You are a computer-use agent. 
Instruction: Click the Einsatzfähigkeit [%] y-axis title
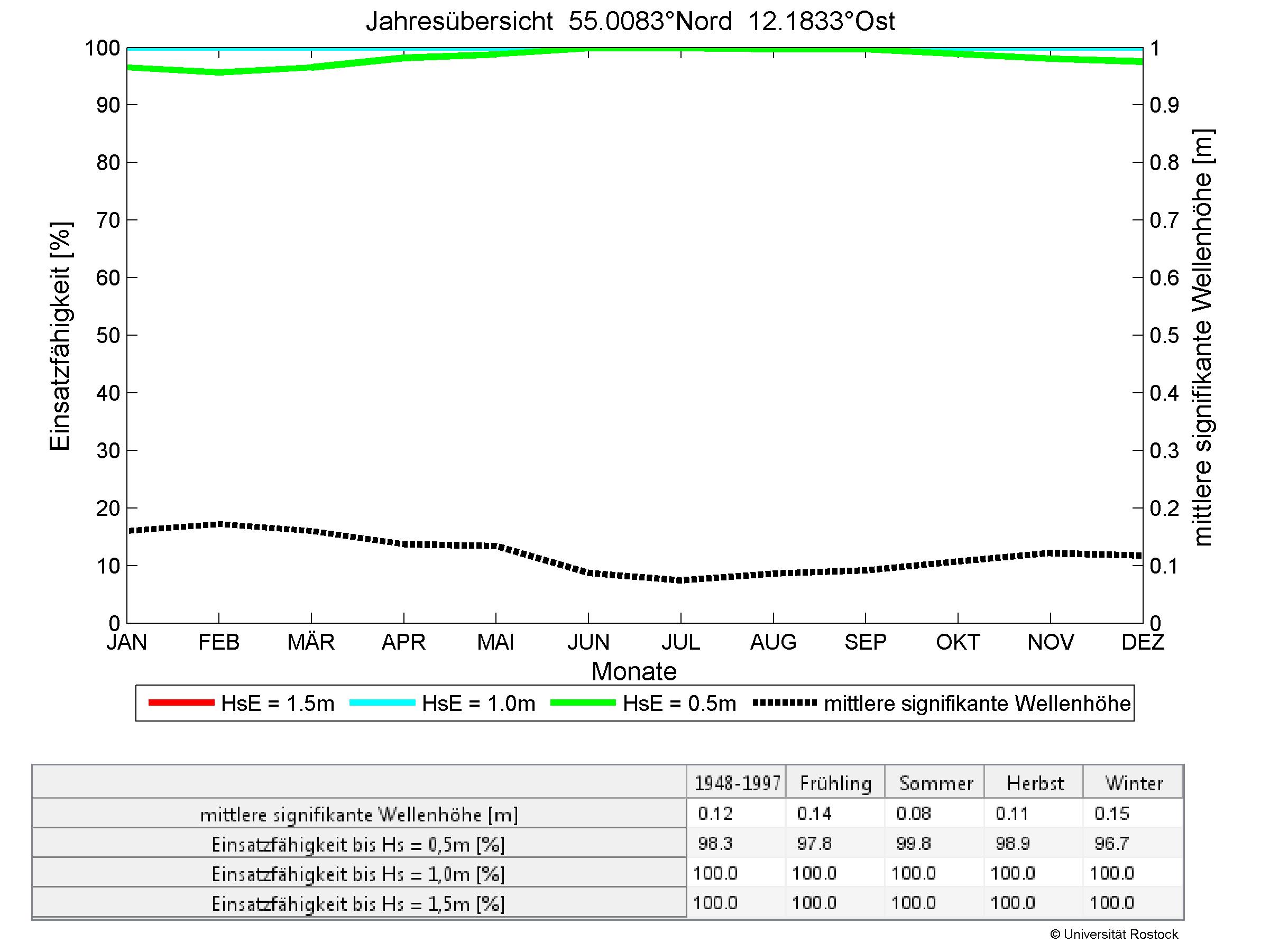tap(60, 336)
